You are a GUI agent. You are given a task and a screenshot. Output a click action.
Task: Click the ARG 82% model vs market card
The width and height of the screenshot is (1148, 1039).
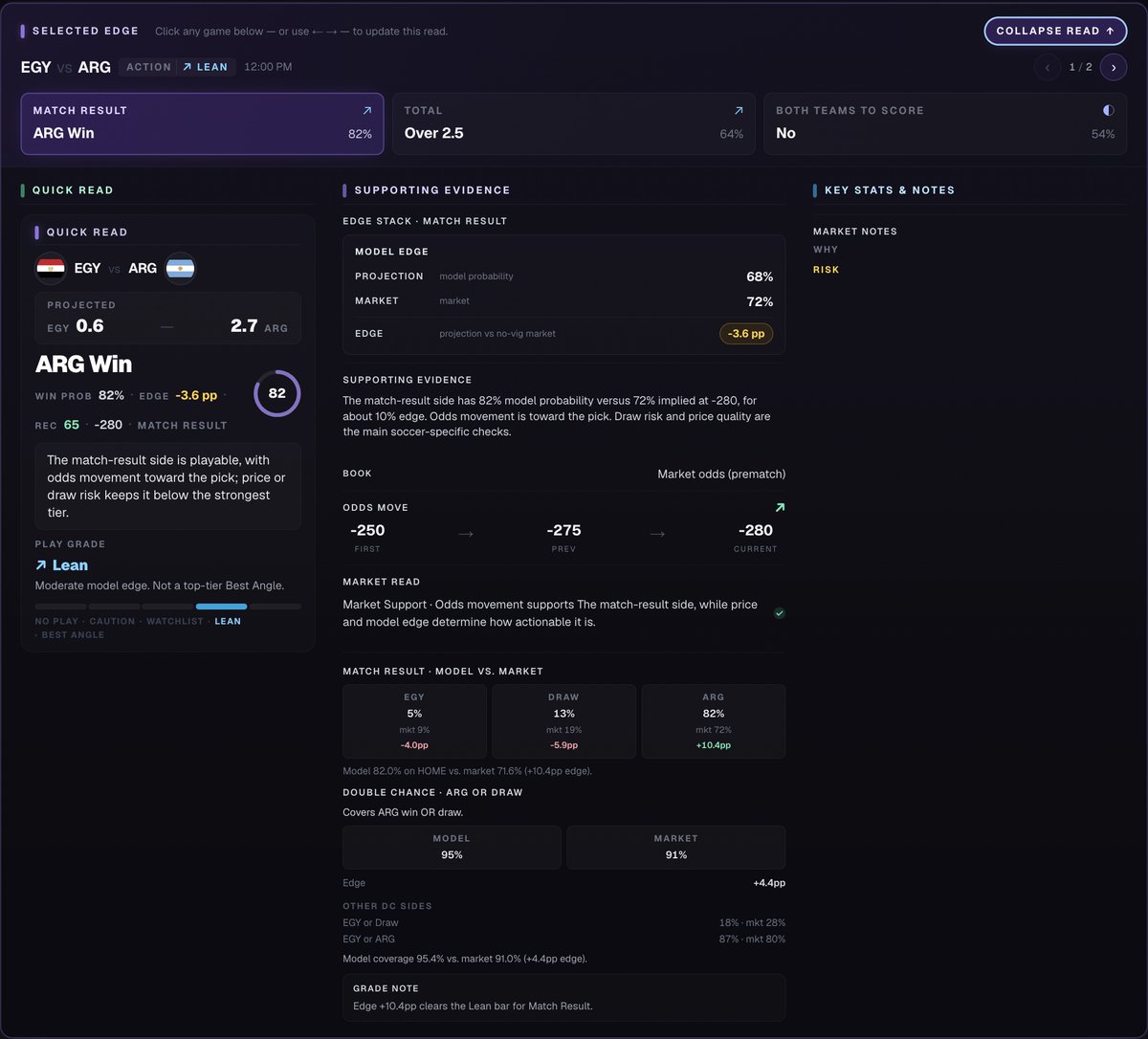pos(714,721)
